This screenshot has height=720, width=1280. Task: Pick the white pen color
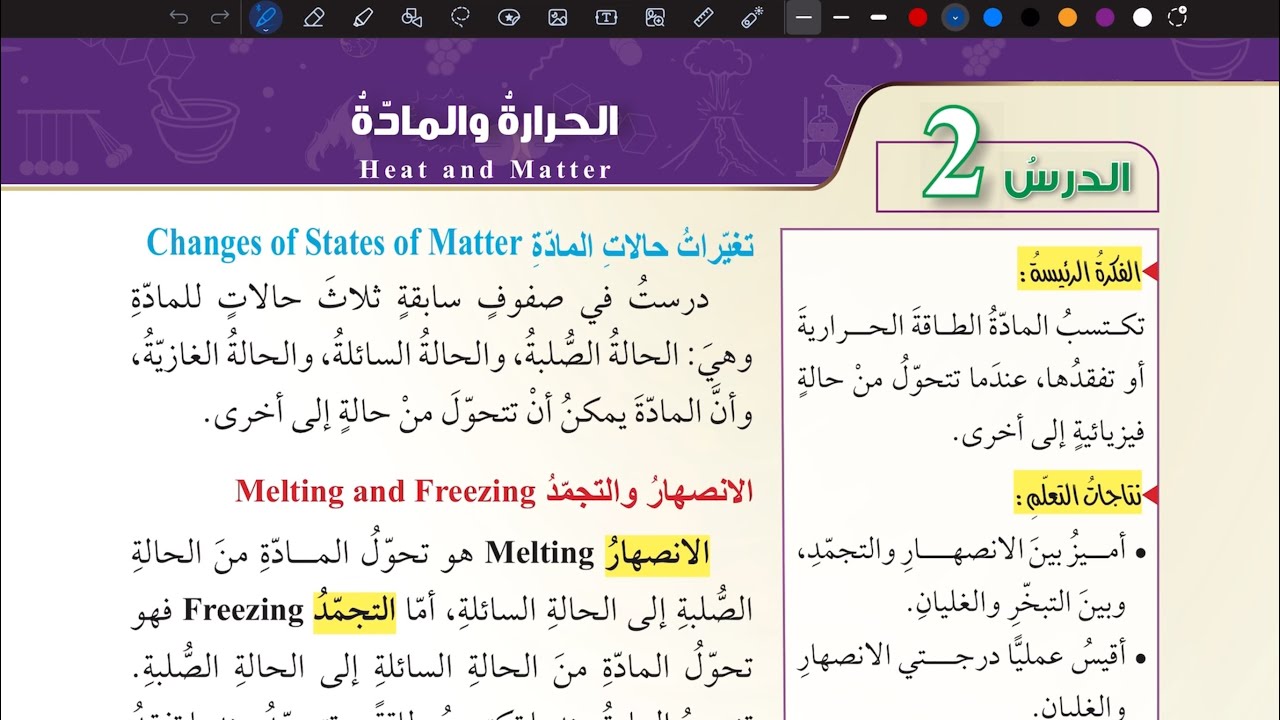pyautogui.click(x=1142, y=17)
